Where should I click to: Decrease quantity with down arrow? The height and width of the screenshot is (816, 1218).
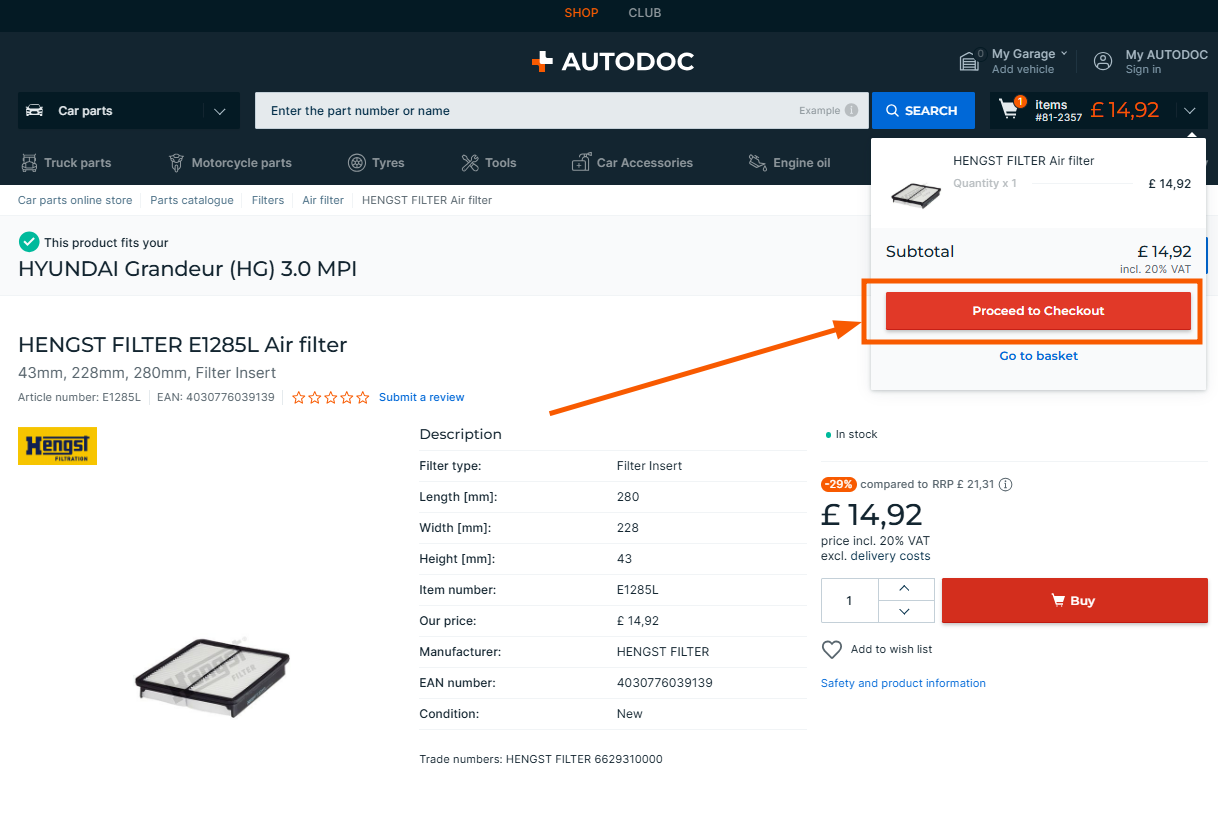click(904, 612)
